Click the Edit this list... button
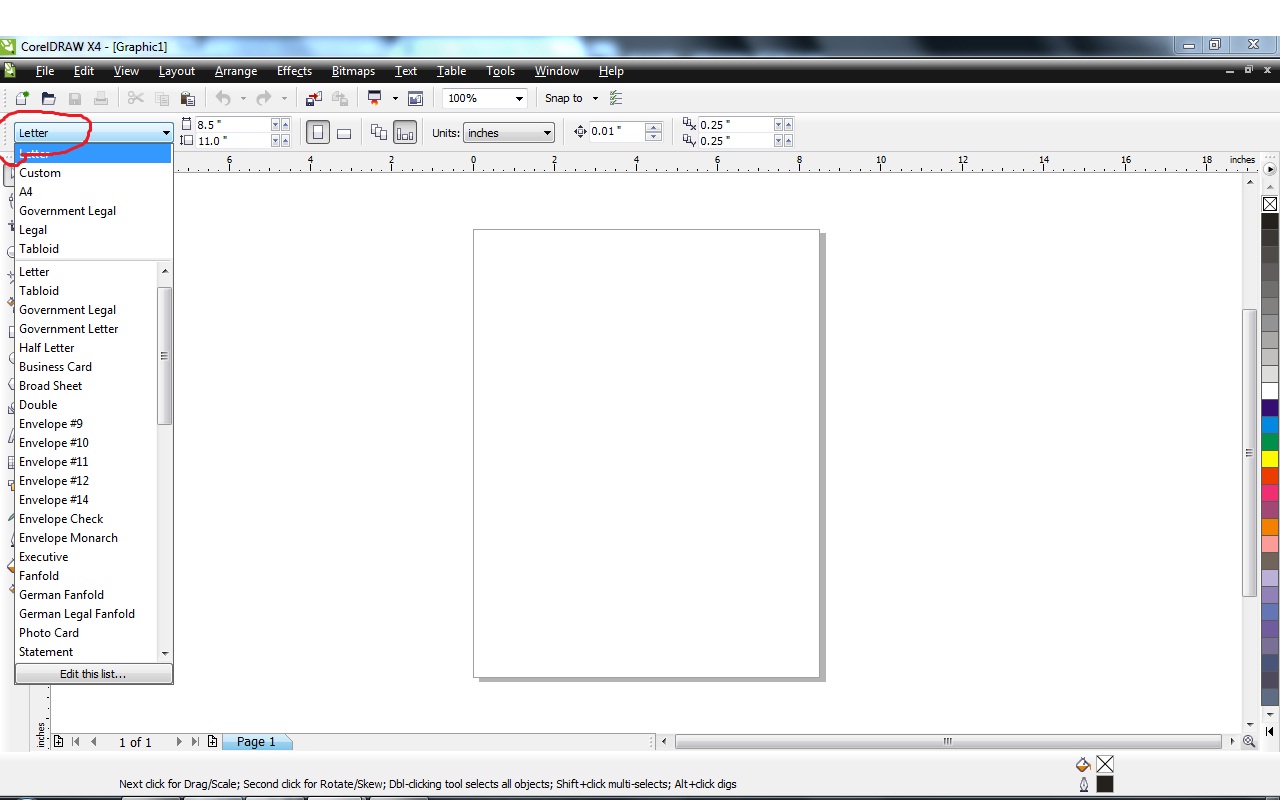Viewport: 1280px width, 800px height. pyautogui.click(x=94, y=674)
